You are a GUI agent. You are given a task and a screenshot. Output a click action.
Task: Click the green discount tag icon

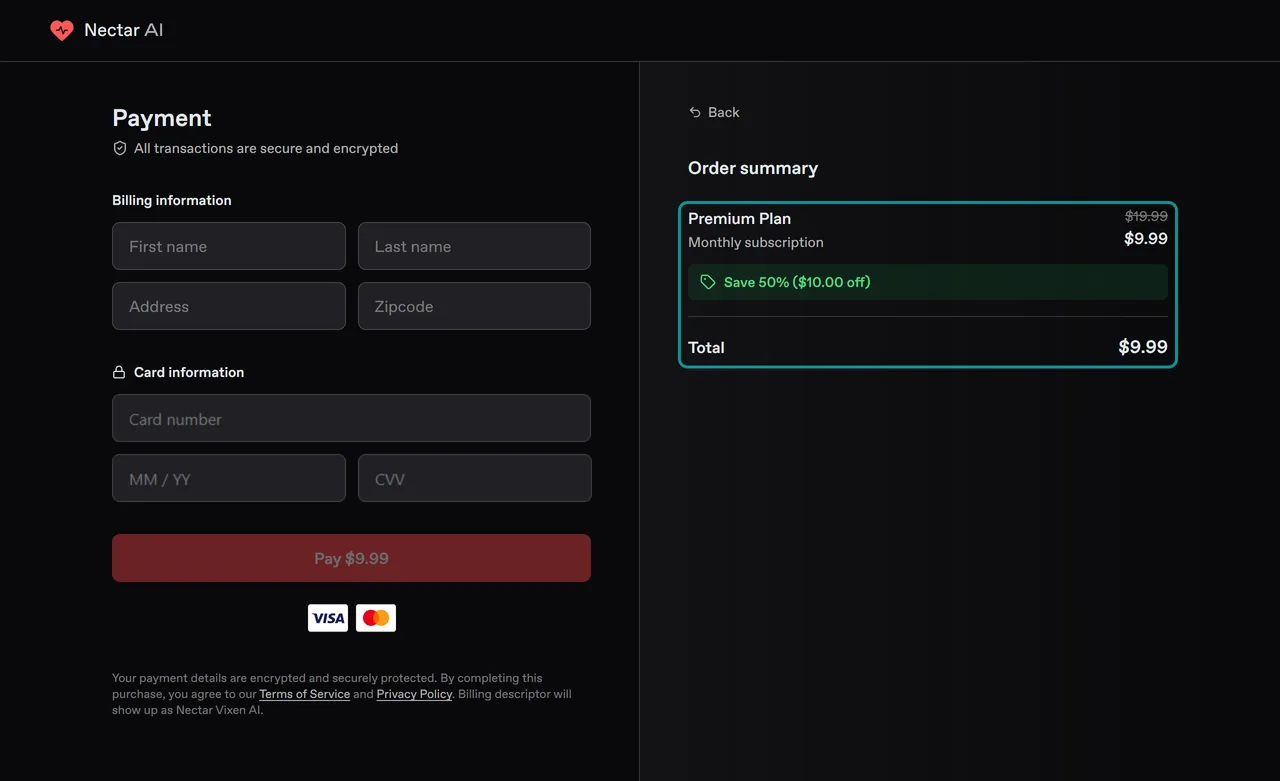[708, 282]
